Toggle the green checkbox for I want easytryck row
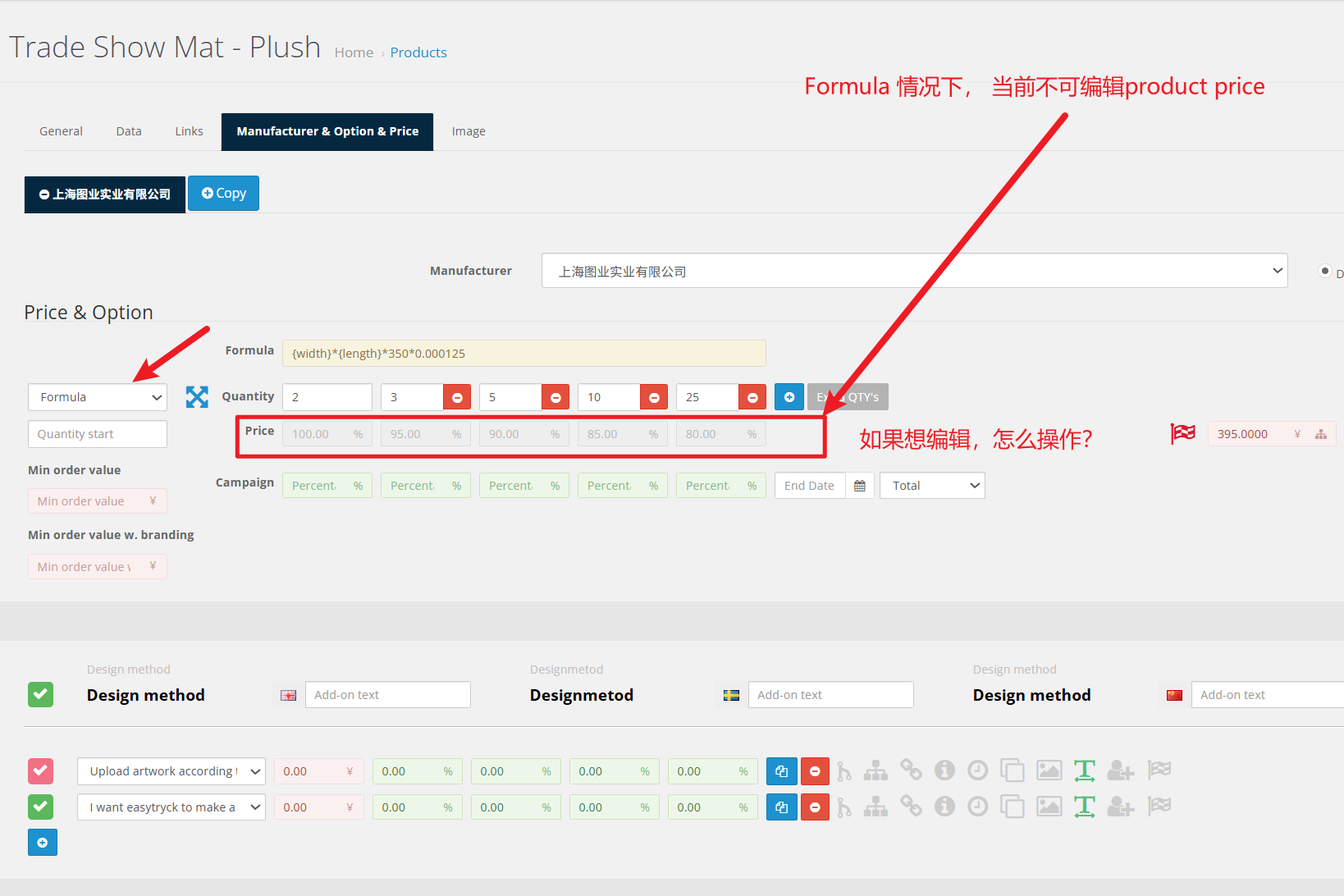 click(x=41, y=807)
